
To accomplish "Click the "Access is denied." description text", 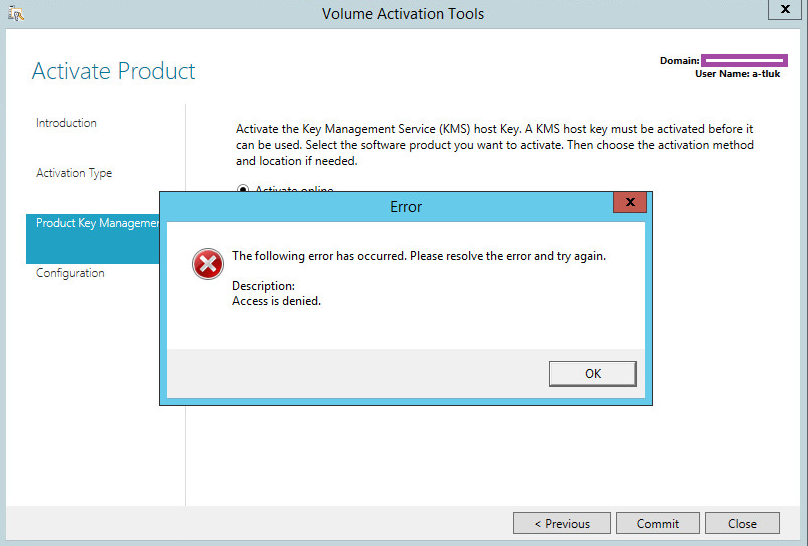I will [276, 301].
